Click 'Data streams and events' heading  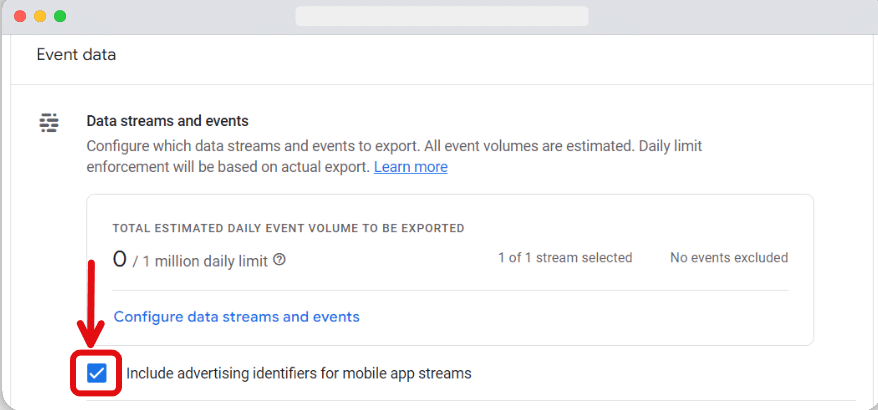167,121
